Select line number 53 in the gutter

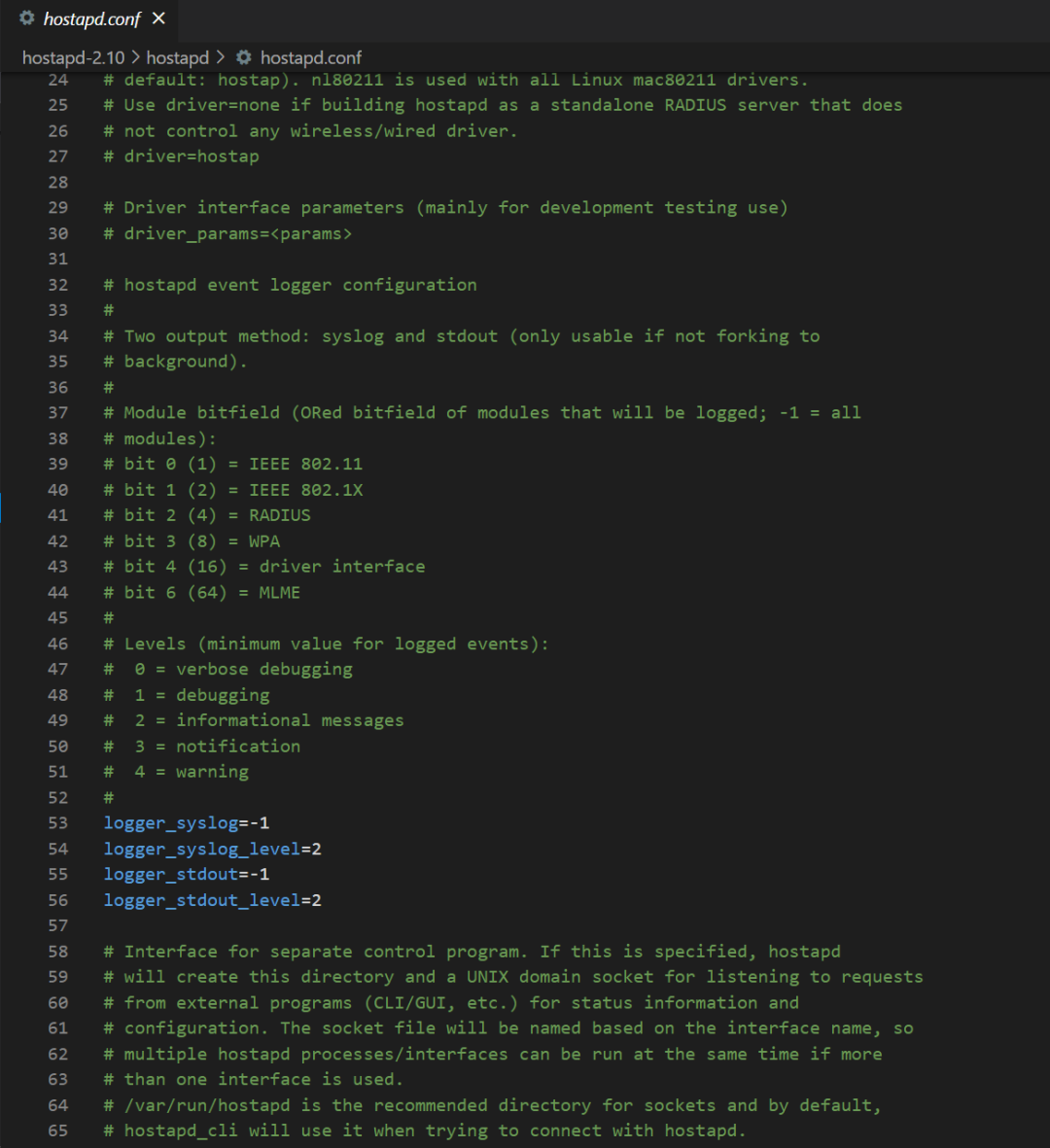pos(58,823)
